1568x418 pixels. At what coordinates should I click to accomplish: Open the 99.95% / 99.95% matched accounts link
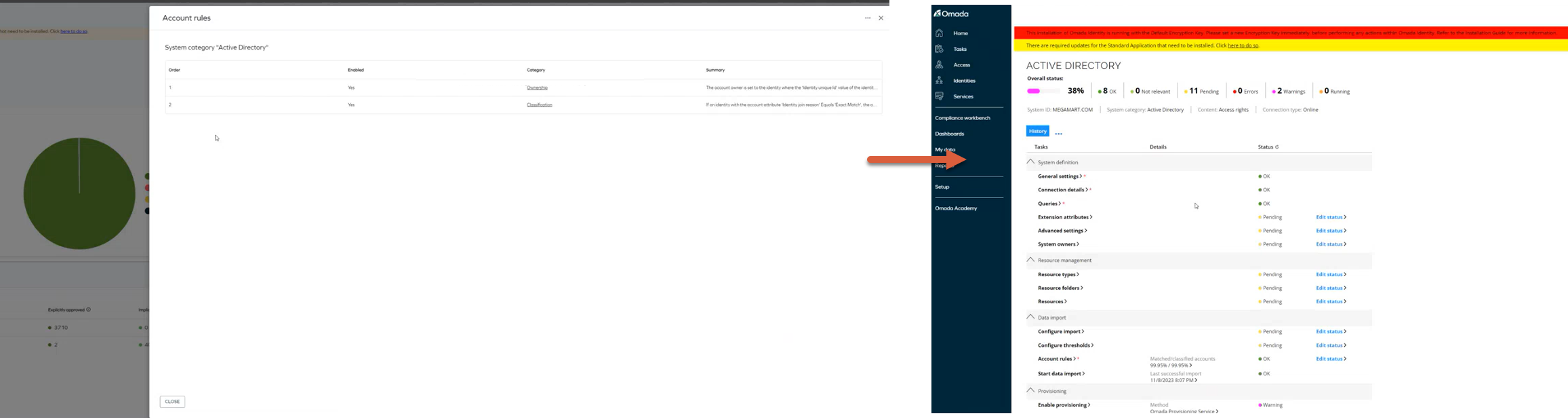tap(1171, 366)
